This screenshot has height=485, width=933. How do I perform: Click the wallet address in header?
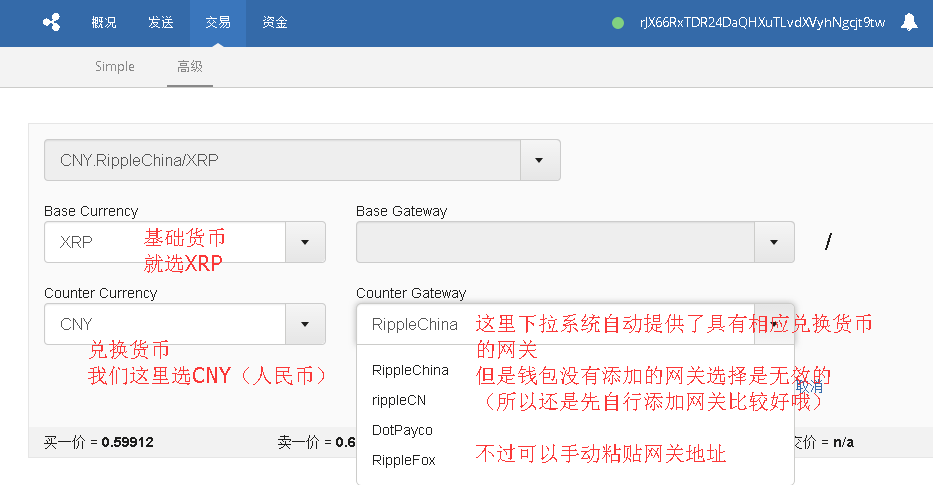coord(762,22)
